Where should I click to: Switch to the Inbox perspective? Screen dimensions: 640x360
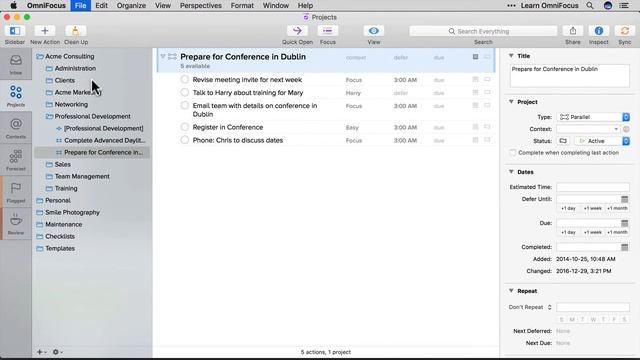pos(16,64)
